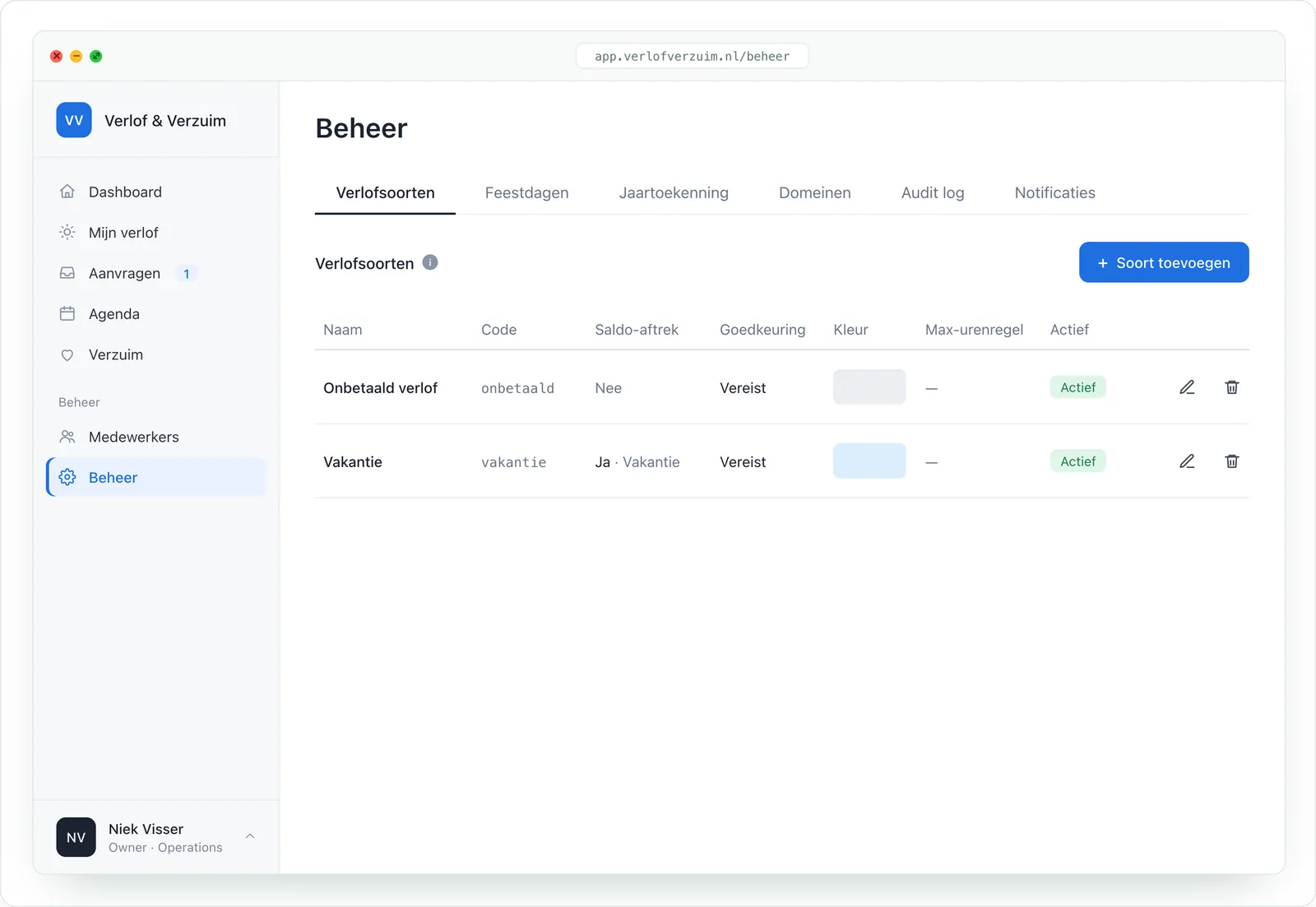Edit the Onbetaald verlof row with pencil icon
1316x907 pixels.
(x=1187, y=387)
